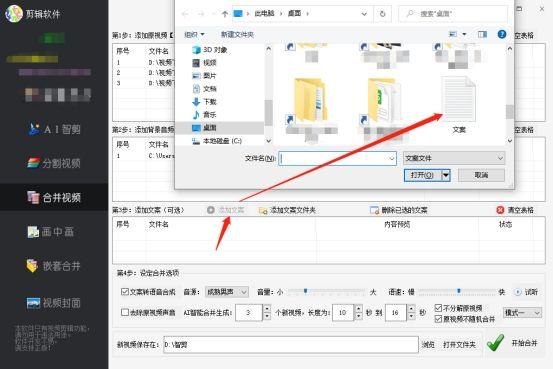Open the 组织 menu in file dialog
This screenshot has height=369, width=553.
pos(194,34)
